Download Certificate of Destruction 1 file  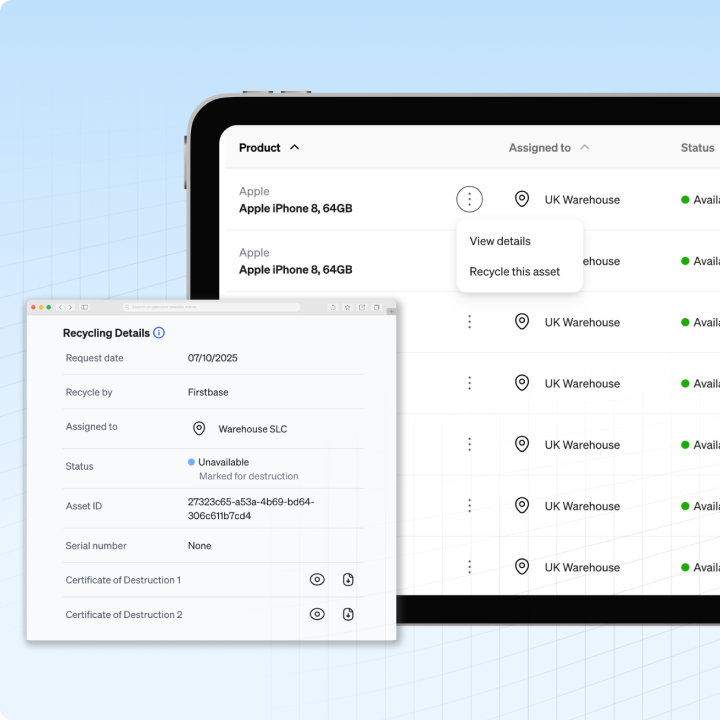[x=348, y=580]
